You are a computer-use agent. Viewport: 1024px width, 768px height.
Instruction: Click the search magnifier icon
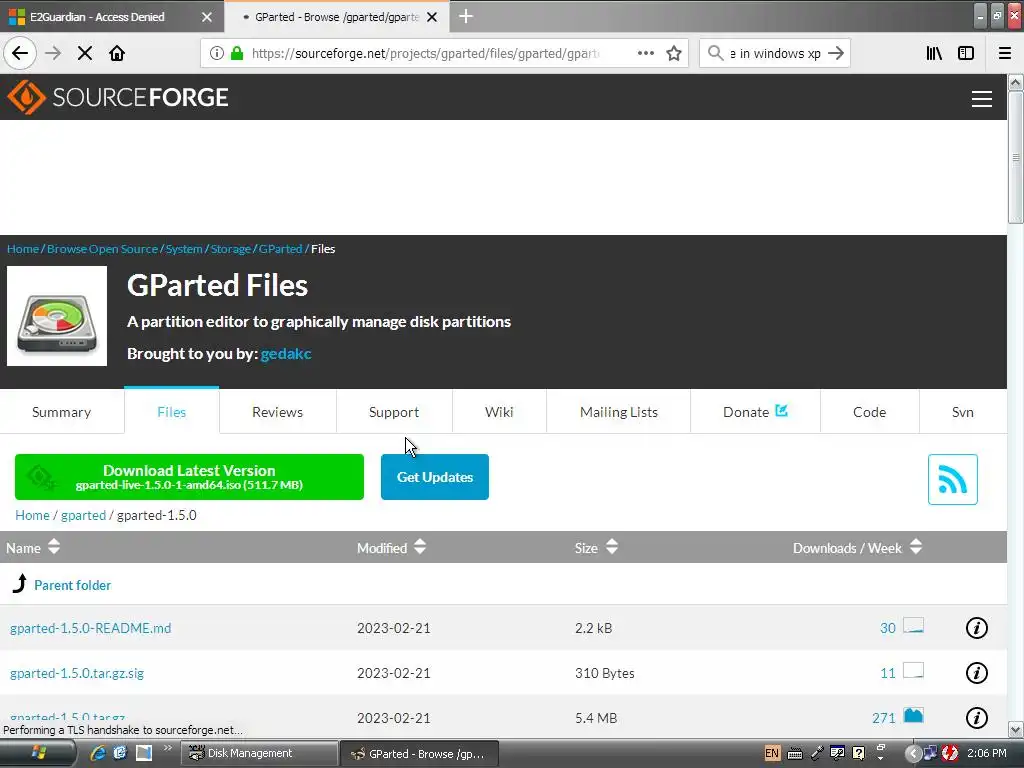[716, 53]
